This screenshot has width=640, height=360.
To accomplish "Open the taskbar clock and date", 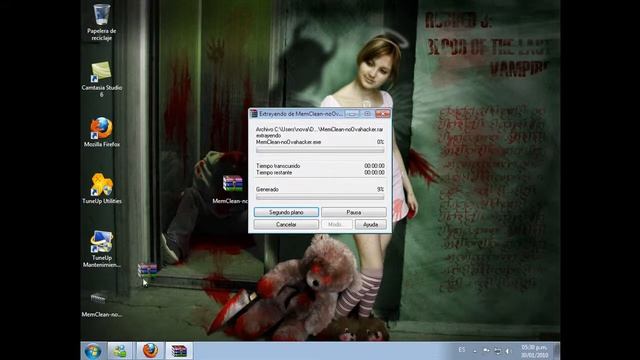I will [534, 351].
